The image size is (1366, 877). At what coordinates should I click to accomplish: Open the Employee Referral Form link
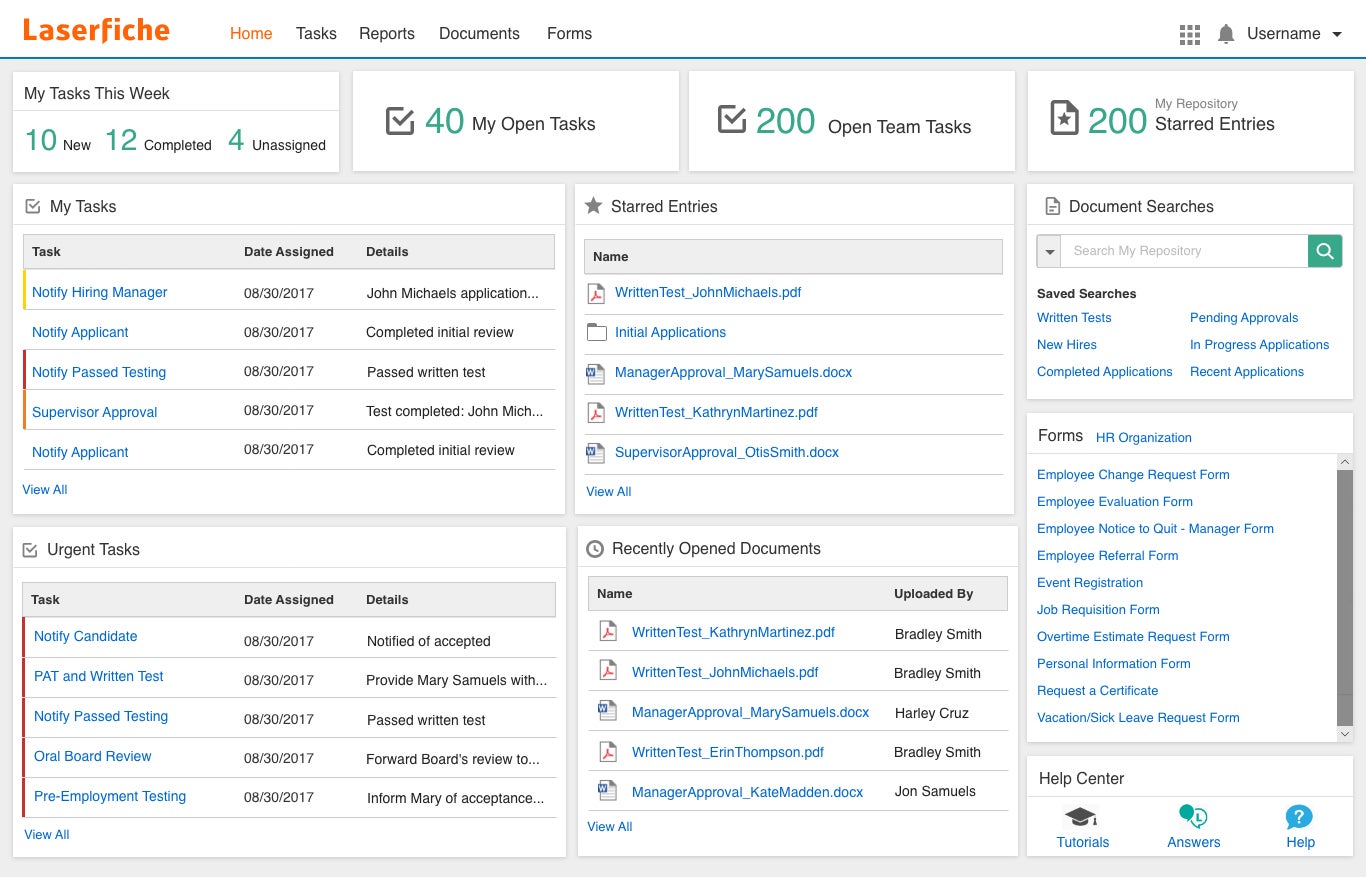coord(1107,555)
